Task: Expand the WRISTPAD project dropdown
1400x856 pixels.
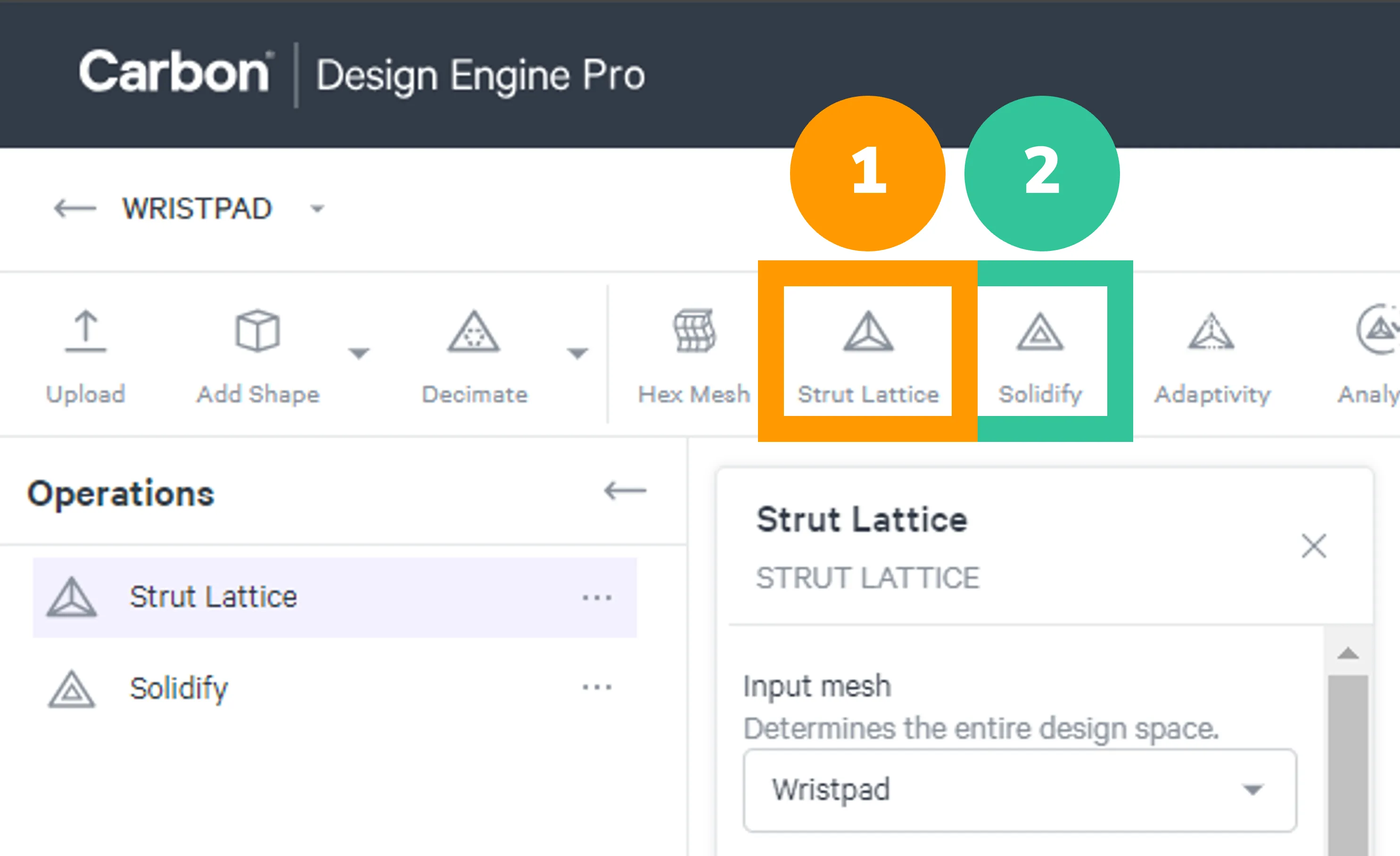Action: point(317,209)
